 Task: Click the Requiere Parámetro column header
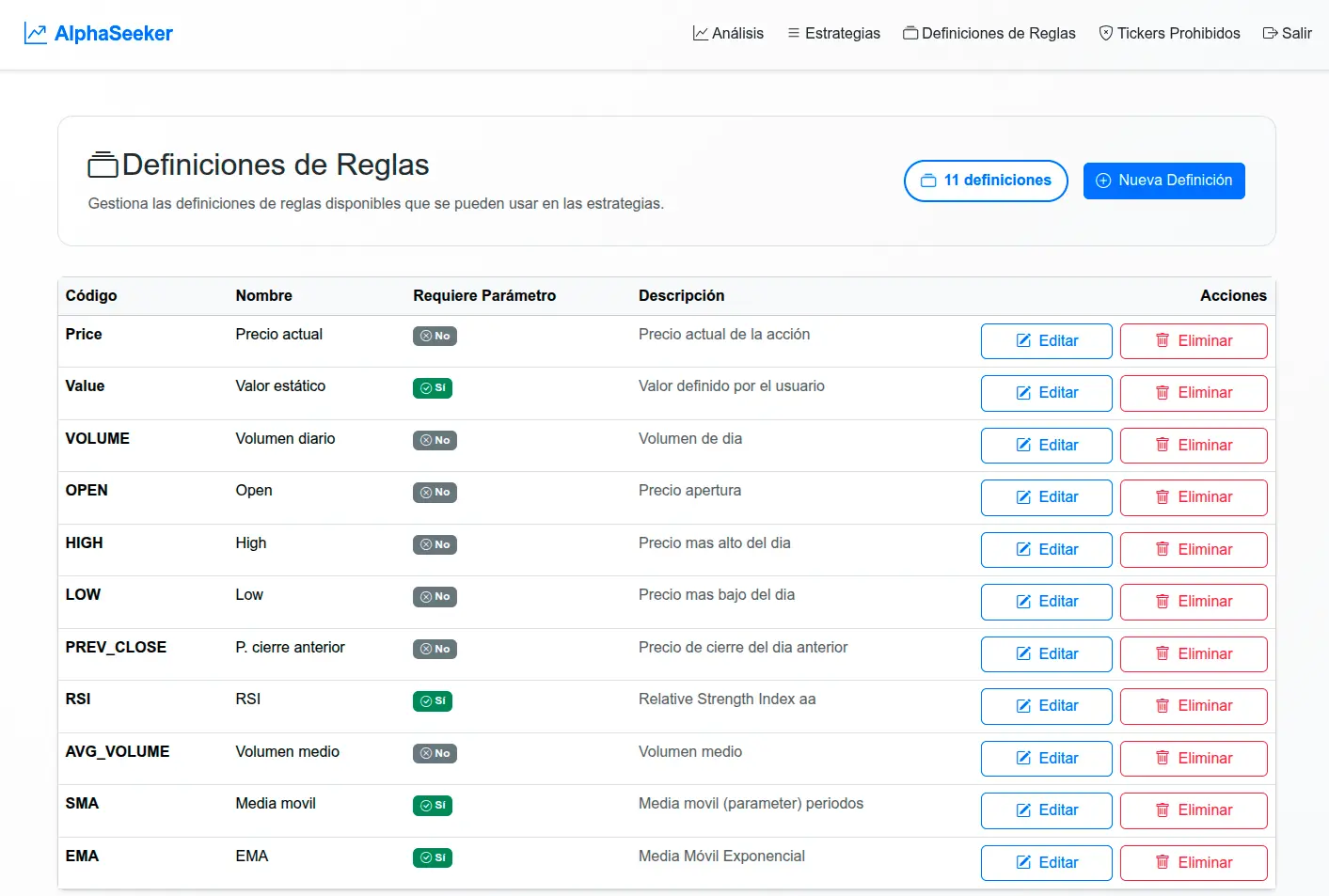click(x=484, y=296)
